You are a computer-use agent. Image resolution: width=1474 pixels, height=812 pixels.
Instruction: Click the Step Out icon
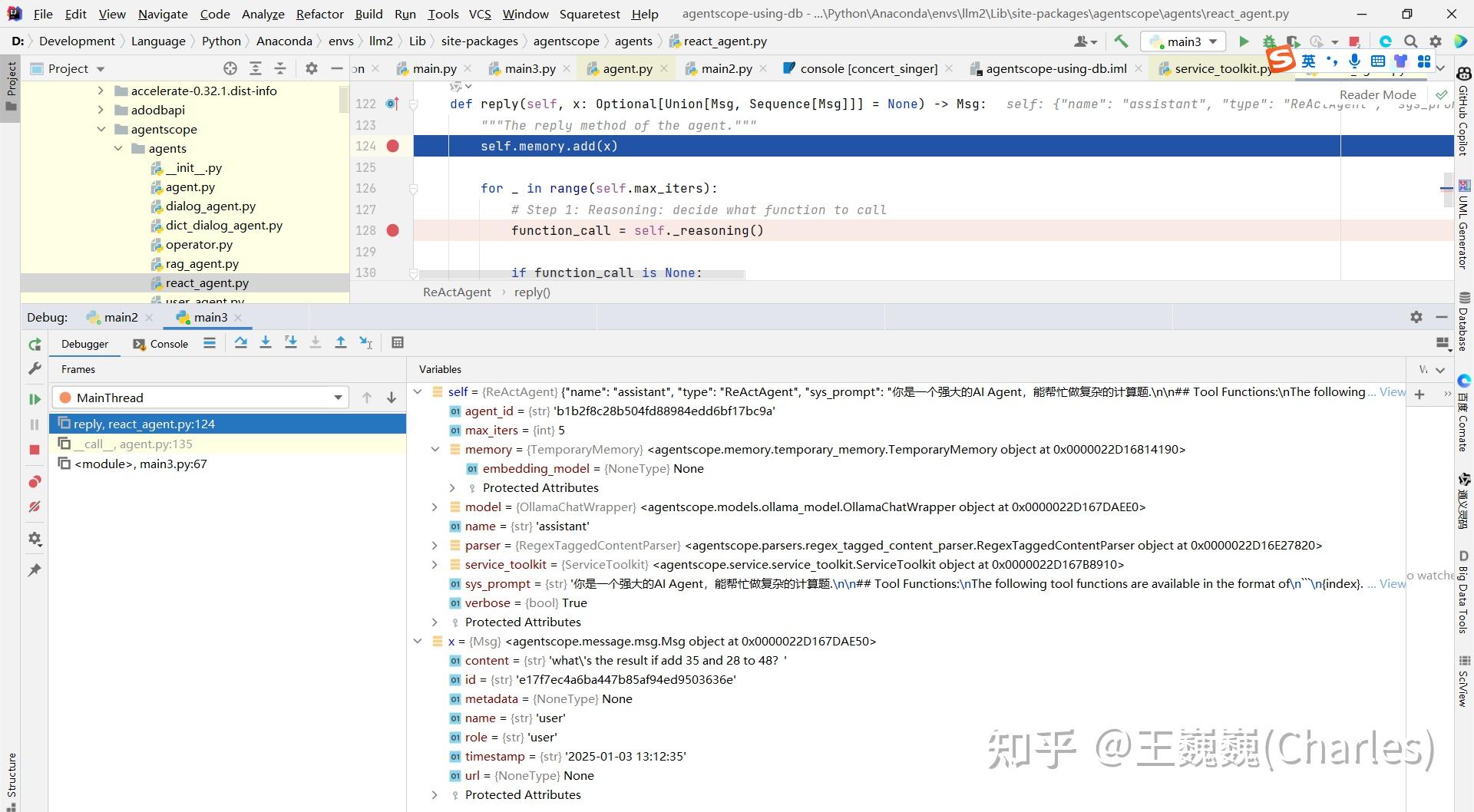click(341, 342)
